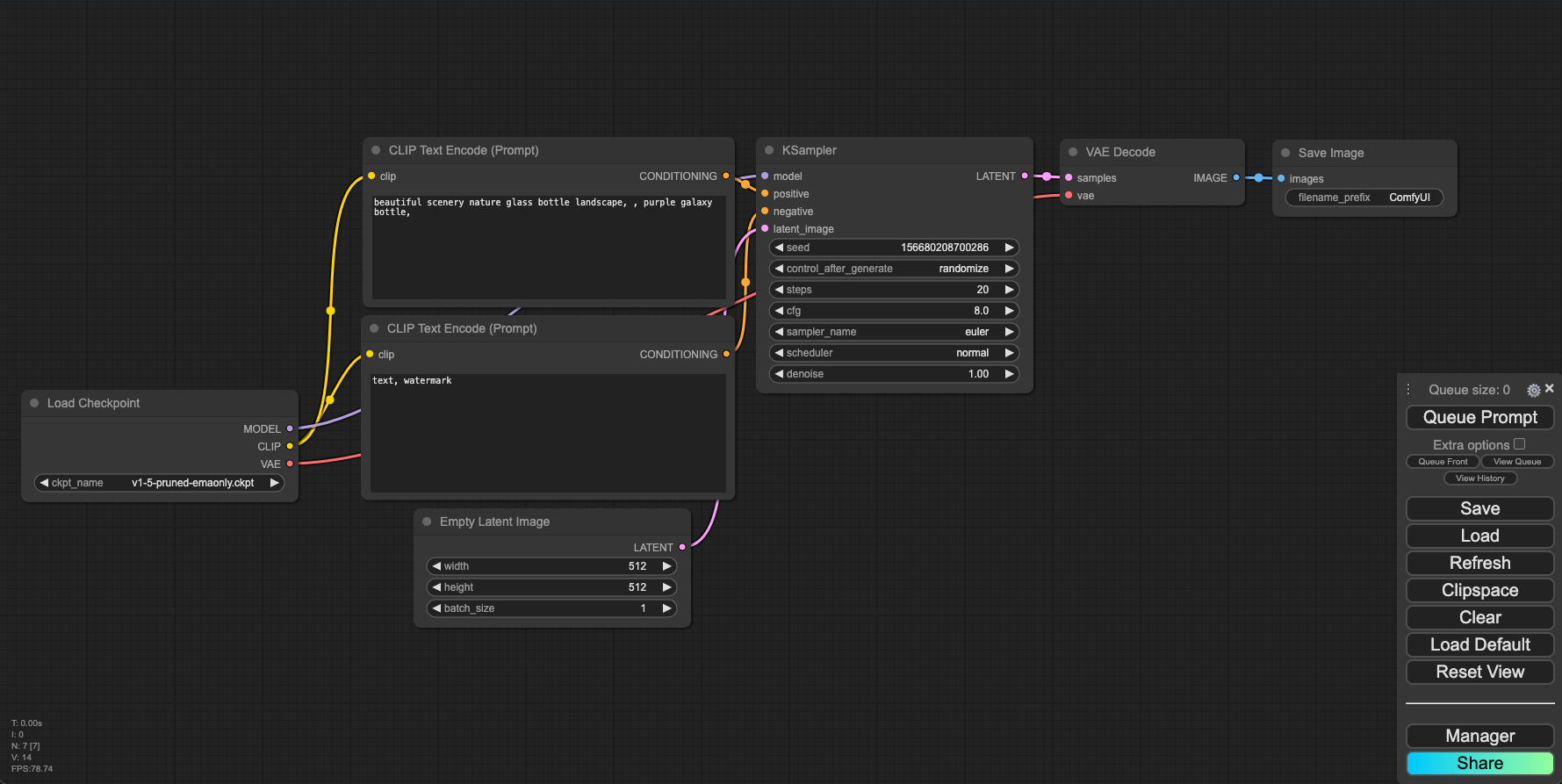Open the Manager button
This screenshot has height=784, width=1562.
(x=1479, y=736)
